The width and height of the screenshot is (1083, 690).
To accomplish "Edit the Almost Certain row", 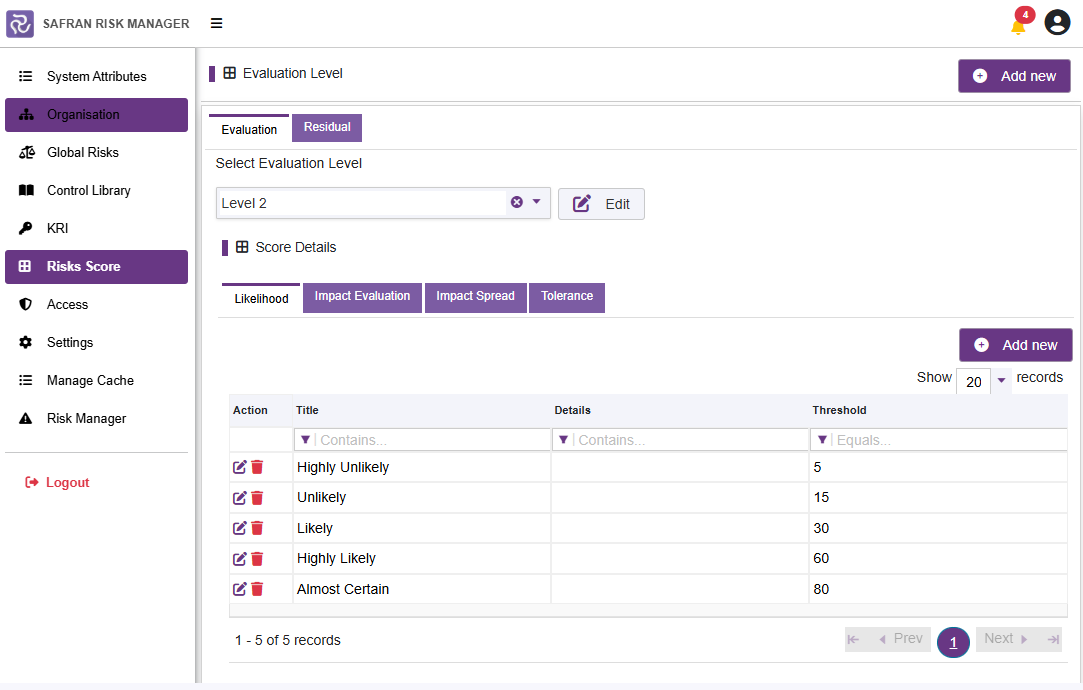I will click(240, 589).
